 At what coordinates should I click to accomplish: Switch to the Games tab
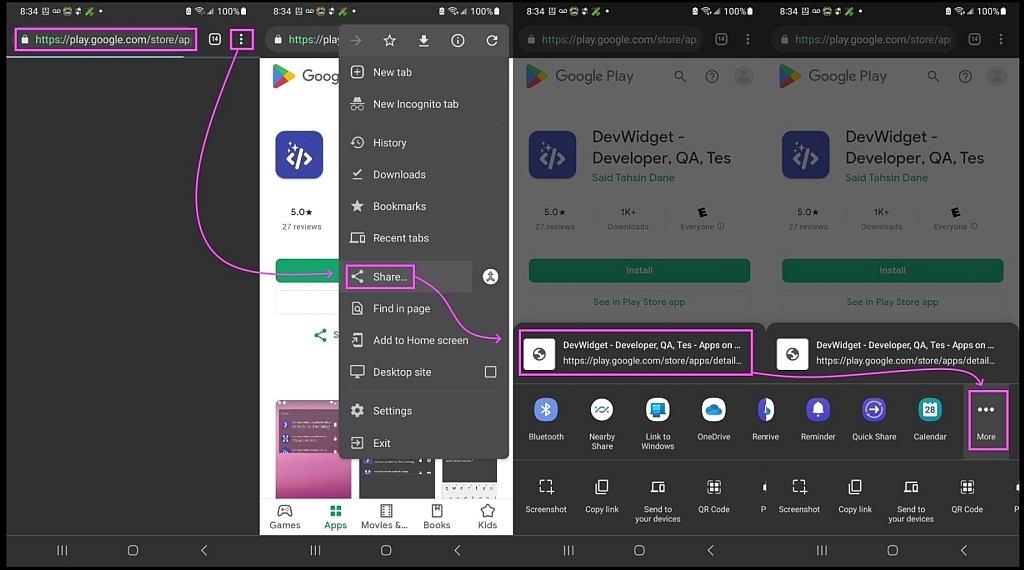tap(285, 516)
